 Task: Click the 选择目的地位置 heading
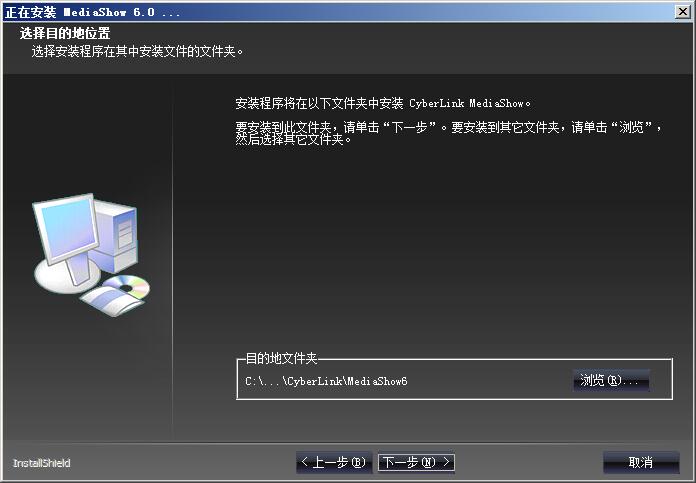pos(65,33)
